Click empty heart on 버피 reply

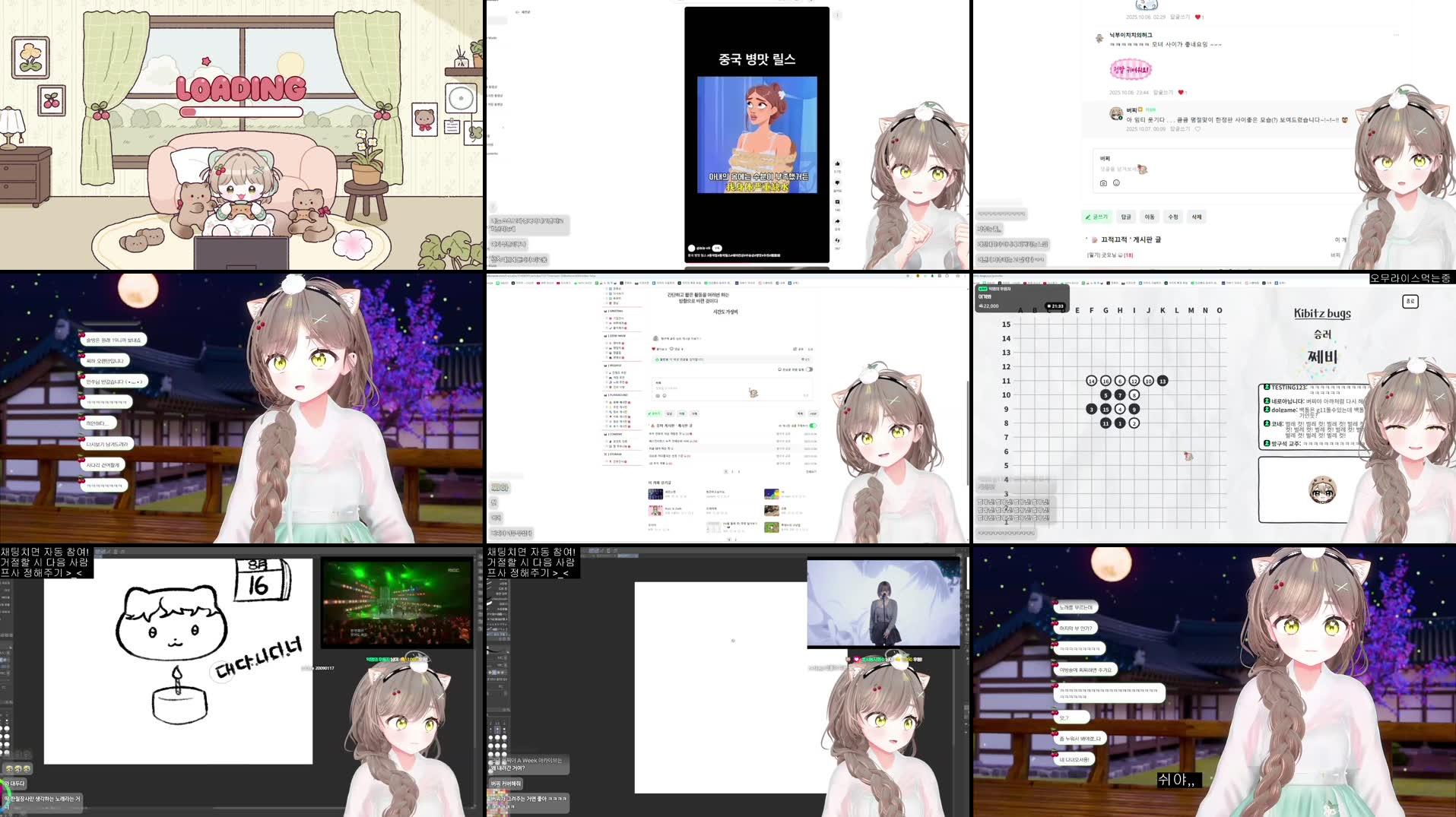coord(1197,129)
